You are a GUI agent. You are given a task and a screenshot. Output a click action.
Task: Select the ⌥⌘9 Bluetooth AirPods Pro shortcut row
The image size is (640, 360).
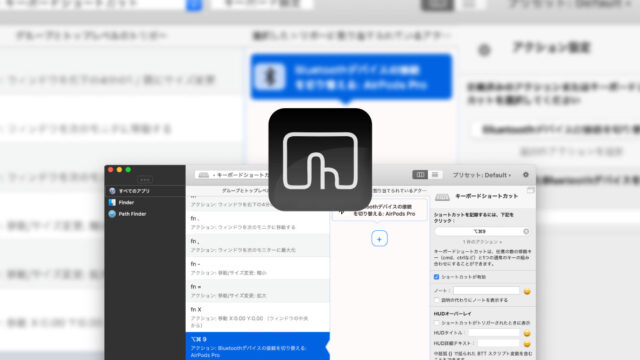click(258, 346)
